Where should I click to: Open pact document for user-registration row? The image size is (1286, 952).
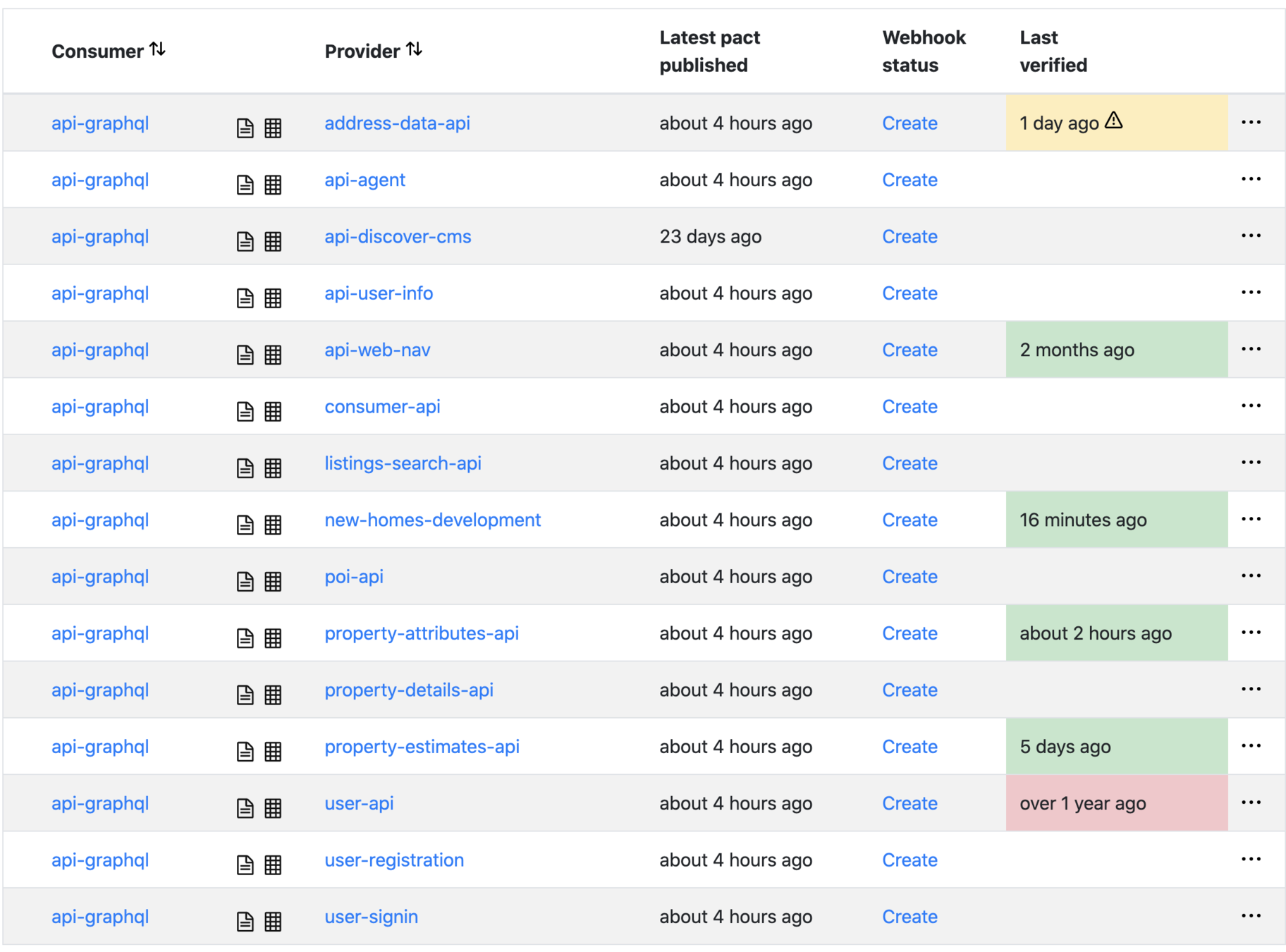245,865
